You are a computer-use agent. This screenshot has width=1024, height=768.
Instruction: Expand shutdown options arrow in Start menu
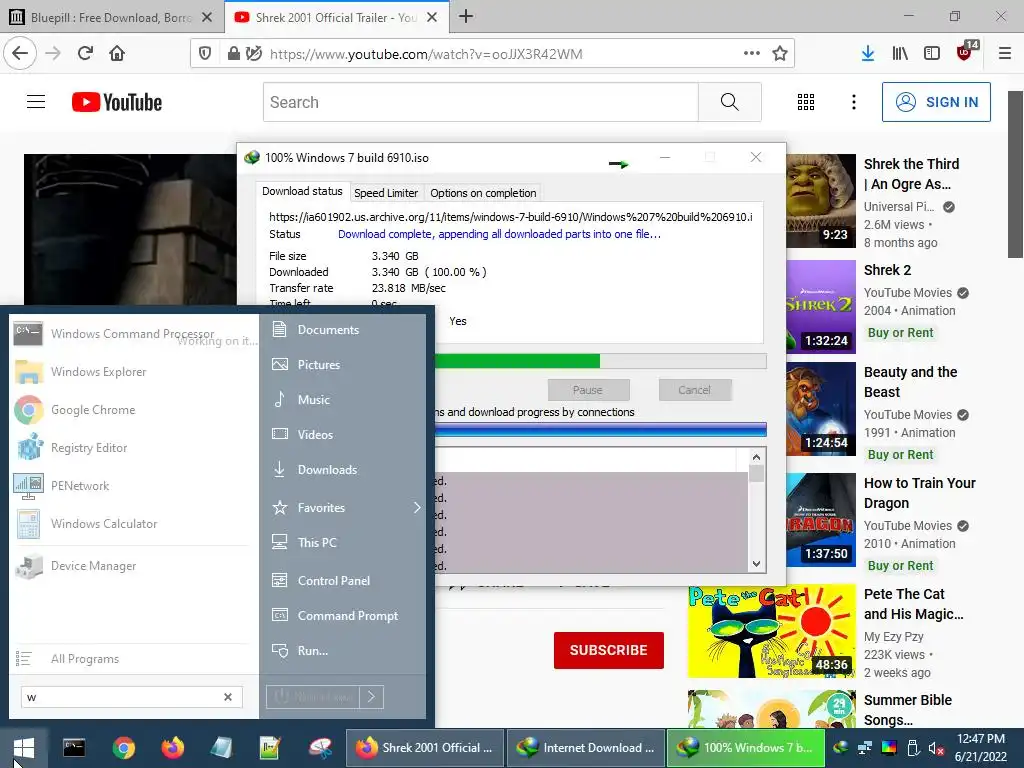click(x=371, y=697)
